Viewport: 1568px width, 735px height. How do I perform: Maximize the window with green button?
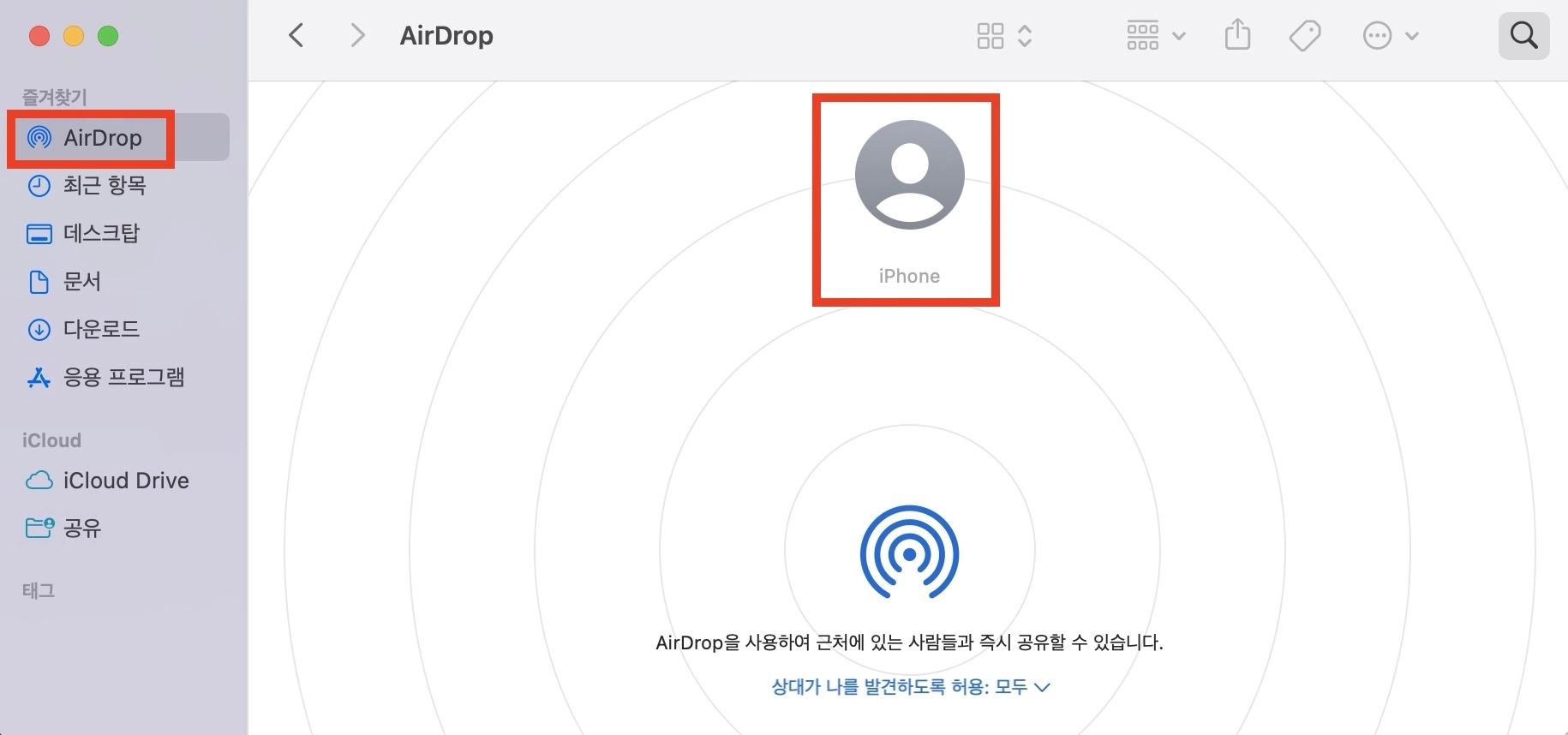108,36
